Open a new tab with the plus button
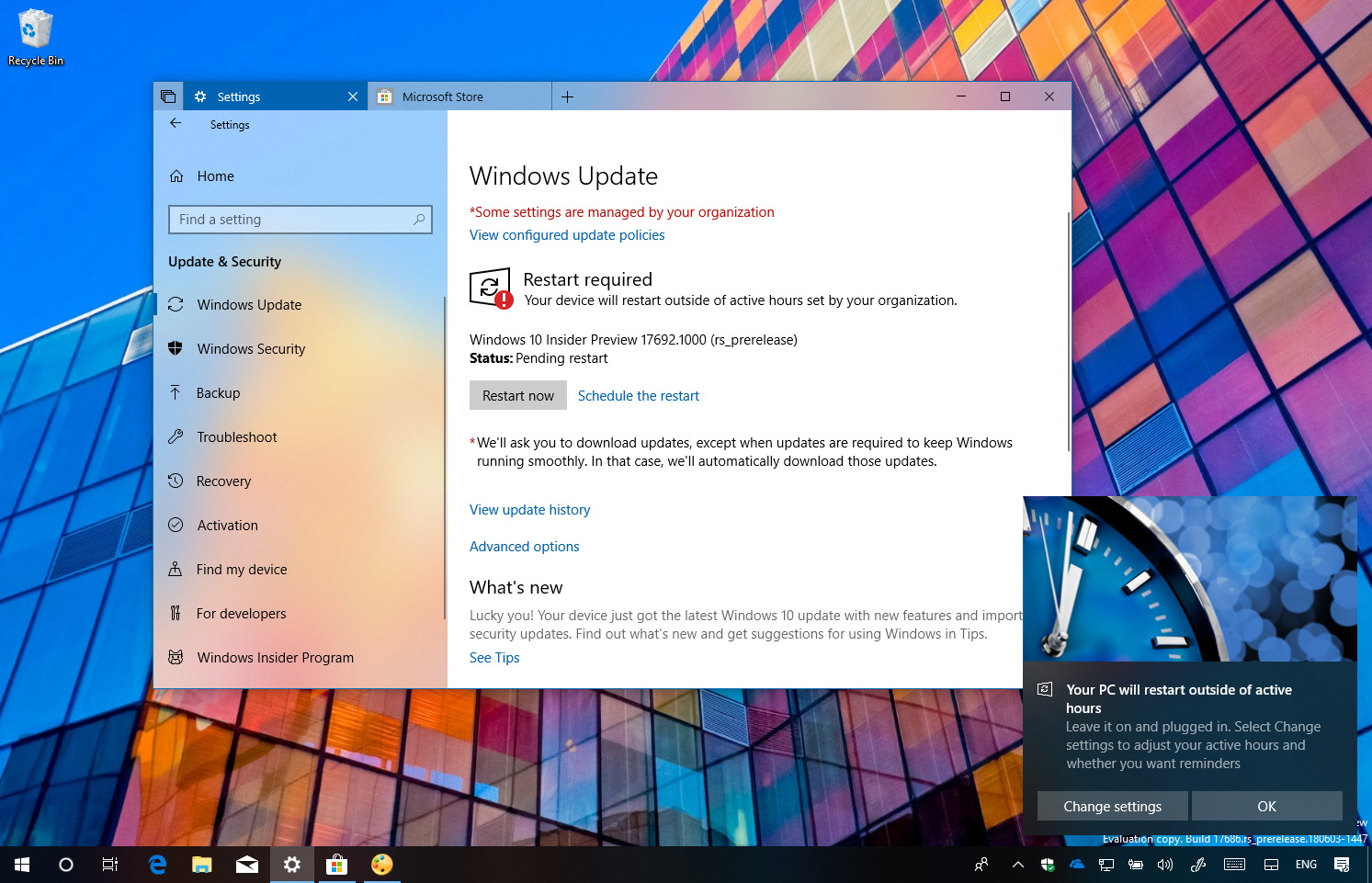 (567, 96)
